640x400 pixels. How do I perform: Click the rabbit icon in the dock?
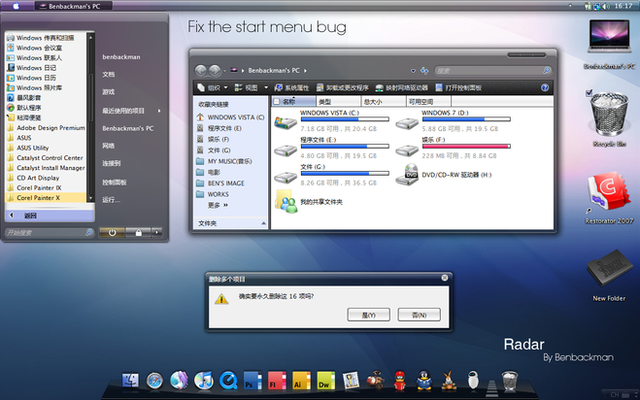click(449, 380)
